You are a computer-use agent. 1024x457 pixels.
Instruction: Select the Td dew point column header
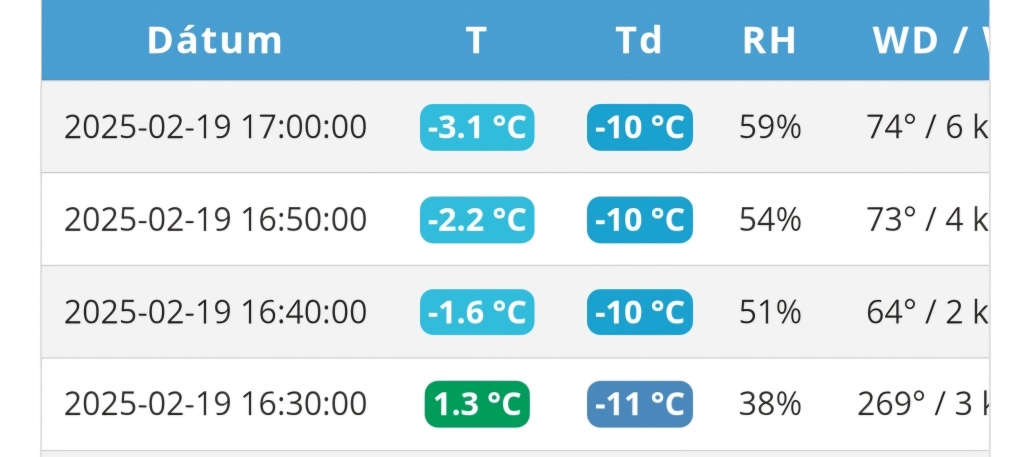click(x=639, y=41)
